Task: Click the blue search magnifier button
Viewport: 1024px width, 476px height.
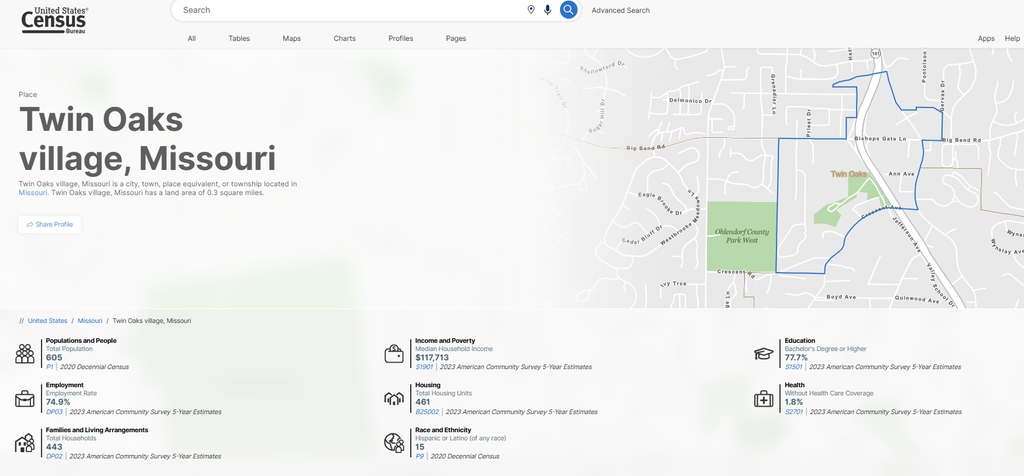Action: pos(568,10)
